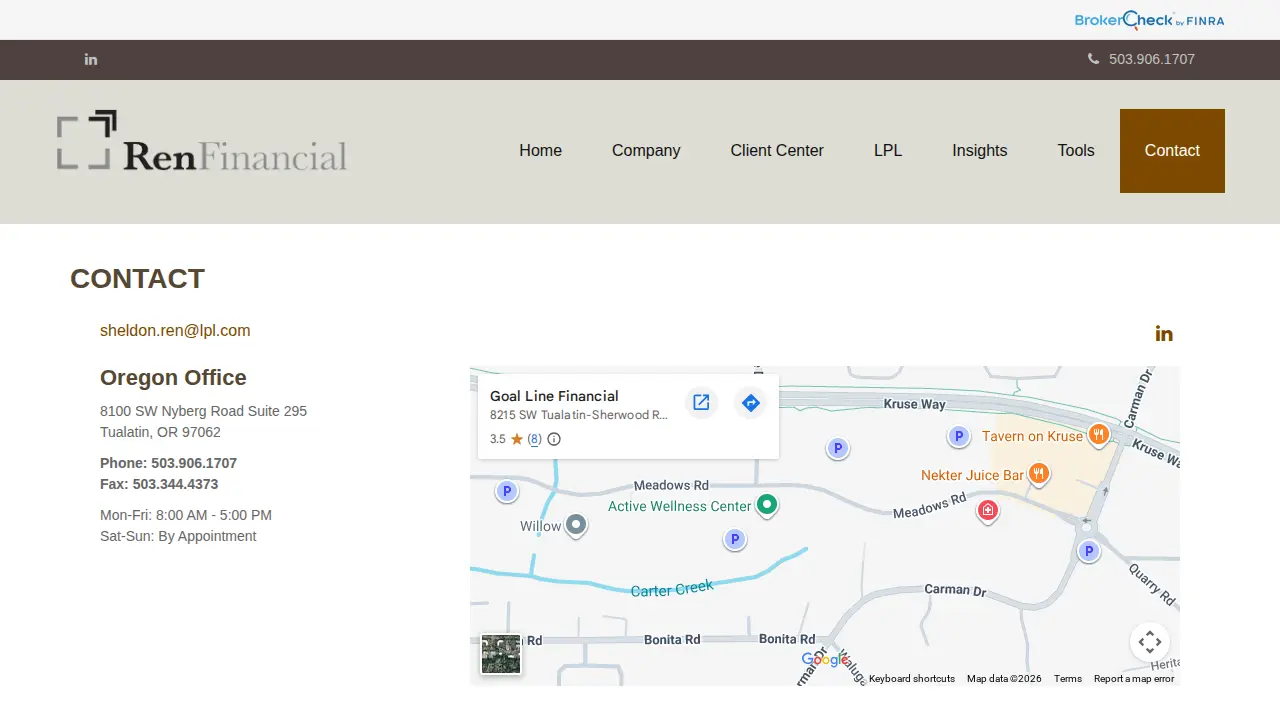Open Client Center menu item

click(777, 151)
